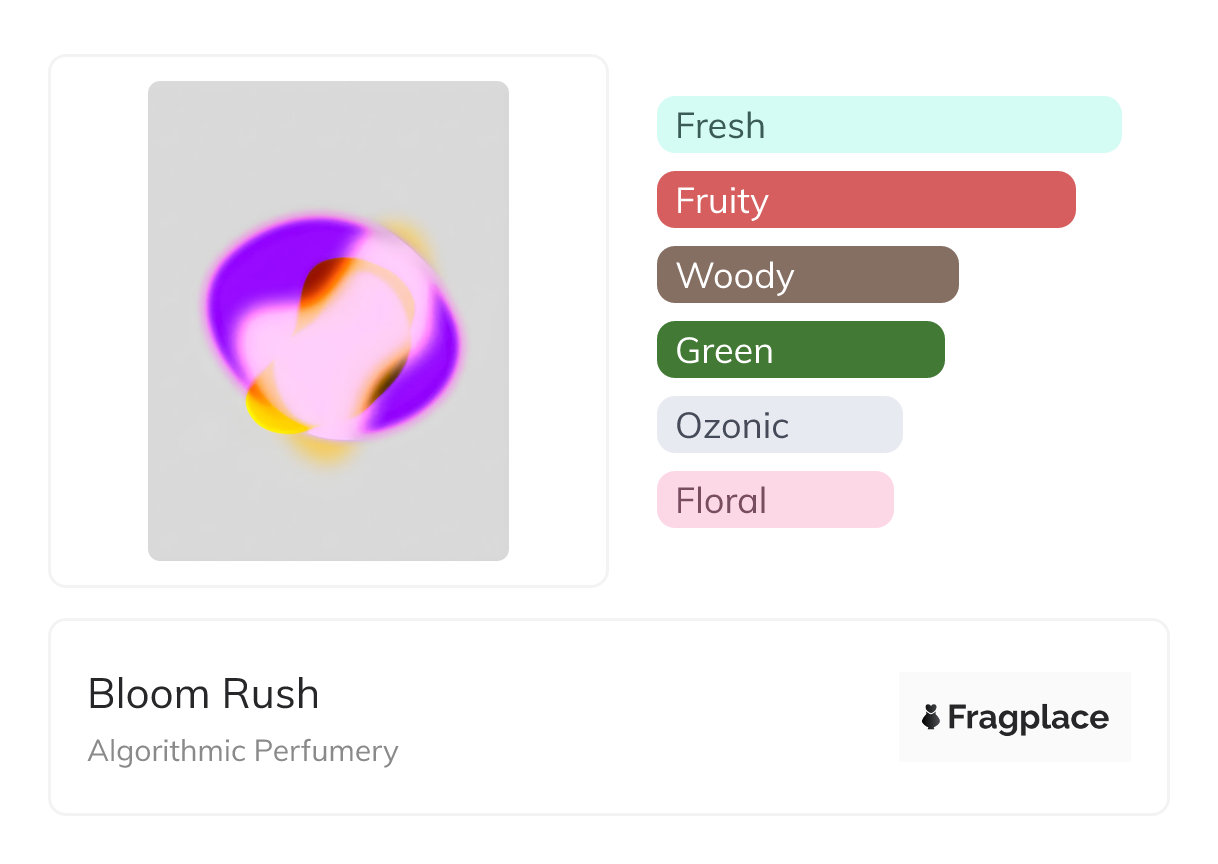1218x864 pixels.
Task: Select the Ozonic accord bar
Action: point(779,425)
